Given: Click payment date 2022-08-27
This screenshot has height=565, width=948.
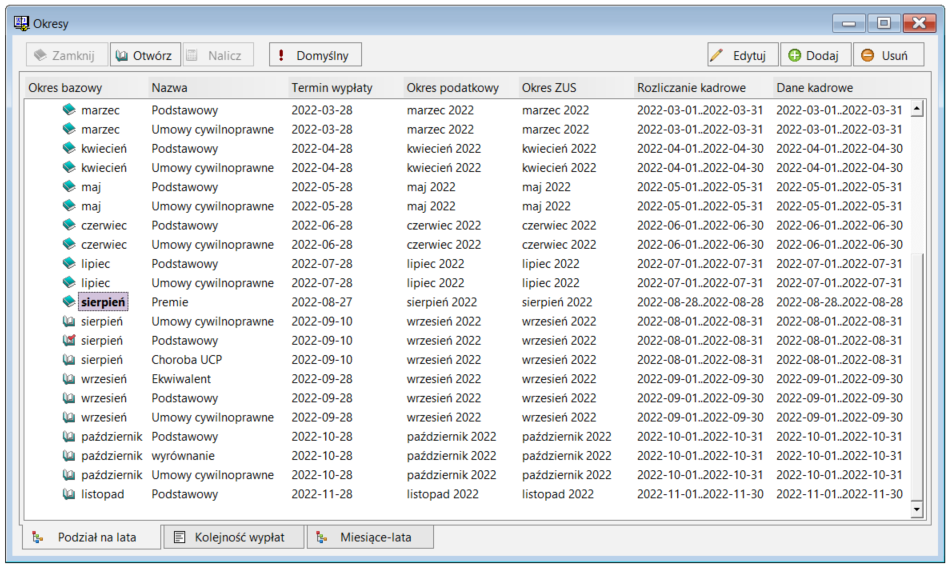Looking at the screenshot, I should click(322, 302).
